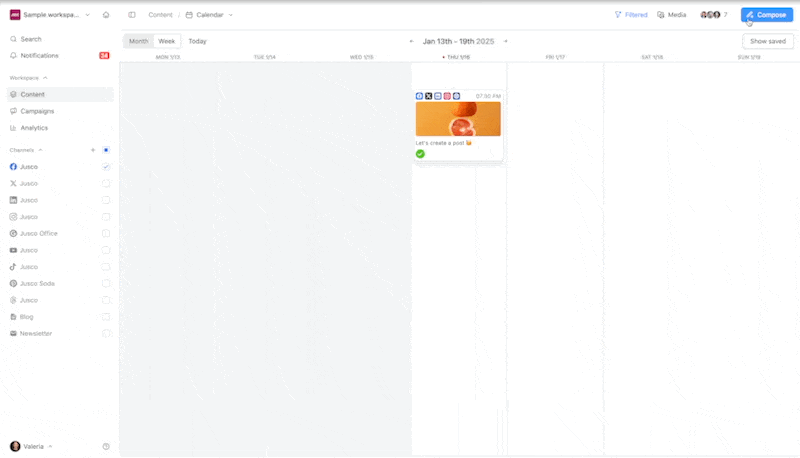
Task: Open the Sample workspace dropdown
Action: point(50,15)
